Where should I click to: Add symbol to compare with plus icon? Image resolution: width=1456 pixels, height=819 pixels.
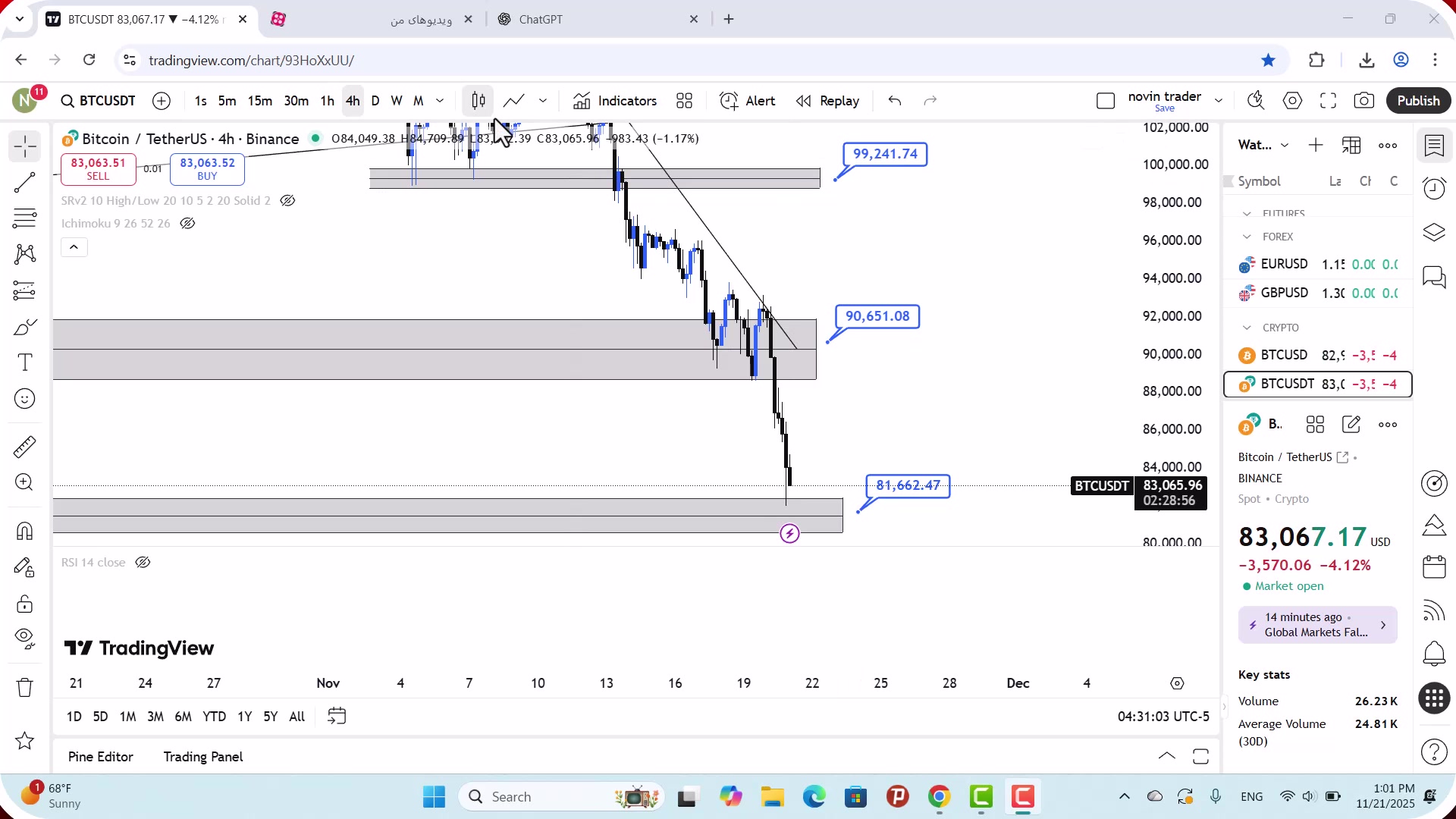(x=162, y=101)
